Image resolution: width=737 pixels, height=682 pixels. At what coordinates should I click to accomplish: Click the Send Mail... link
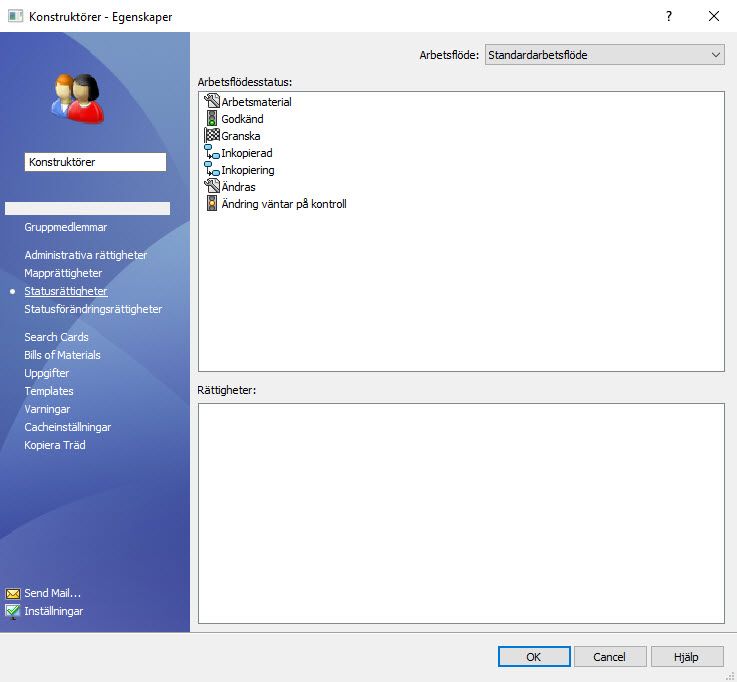coord(53,593)
